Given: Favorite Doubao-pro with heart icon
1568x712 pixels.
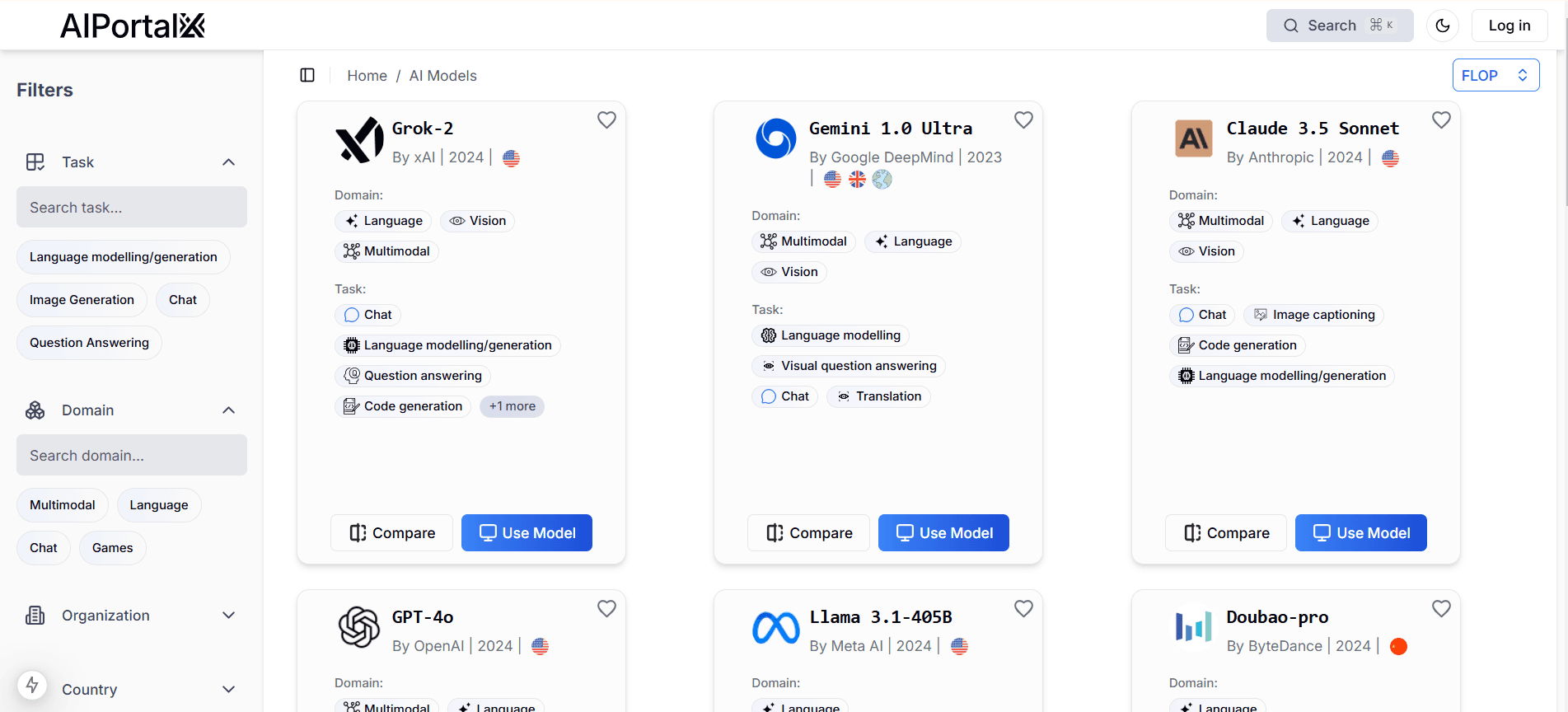Looking at the screenshot, I should coord(1441,609).
